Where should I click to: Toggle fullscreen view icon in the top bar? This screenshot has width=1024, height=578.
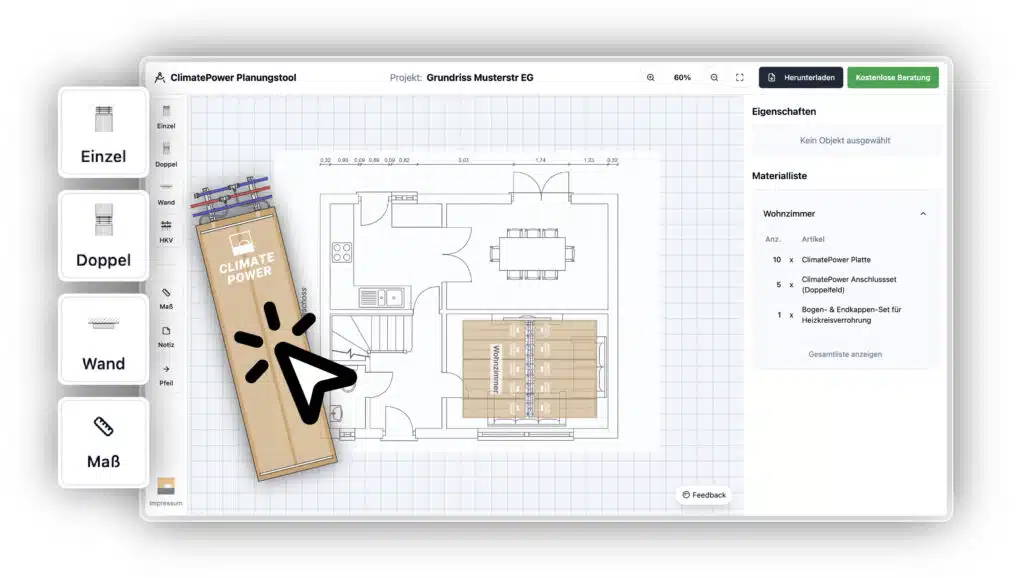740,78
